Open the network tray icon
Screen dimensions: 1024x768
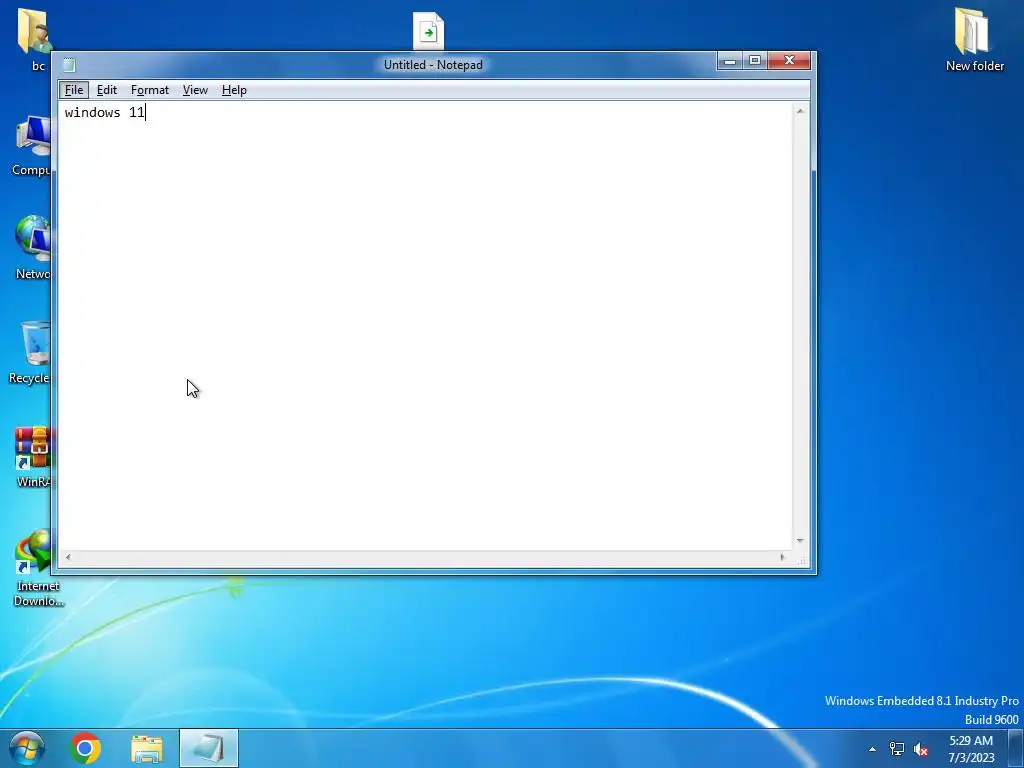(x=897, y=749)
